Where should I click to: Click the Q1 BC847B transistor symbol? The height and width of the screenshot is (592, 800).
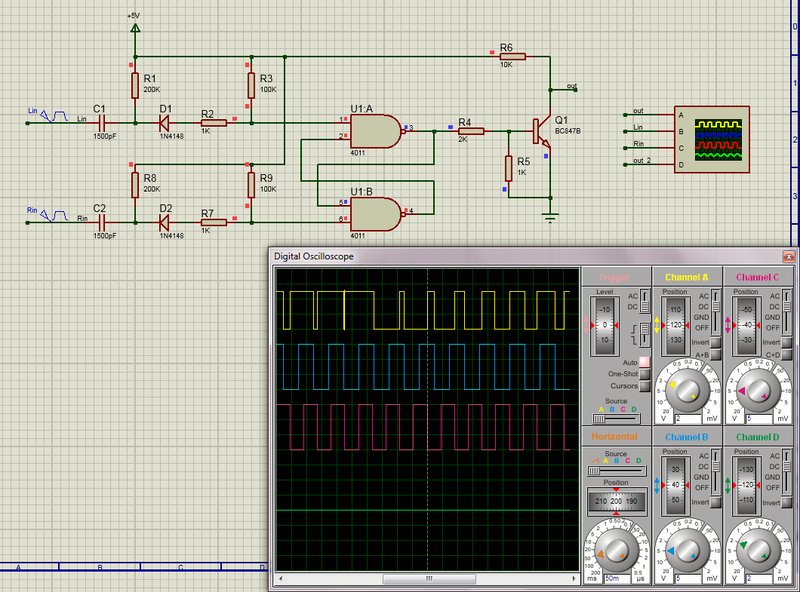click(x=542, y=132)
